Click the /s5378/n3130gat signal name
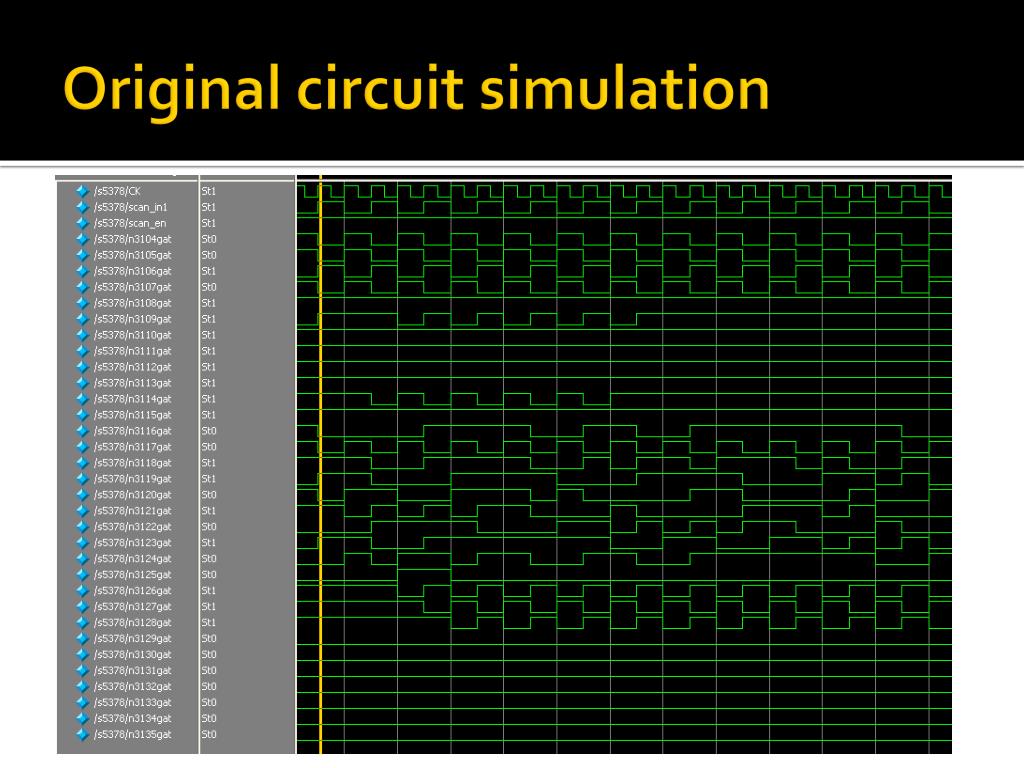 pos(133,655)
